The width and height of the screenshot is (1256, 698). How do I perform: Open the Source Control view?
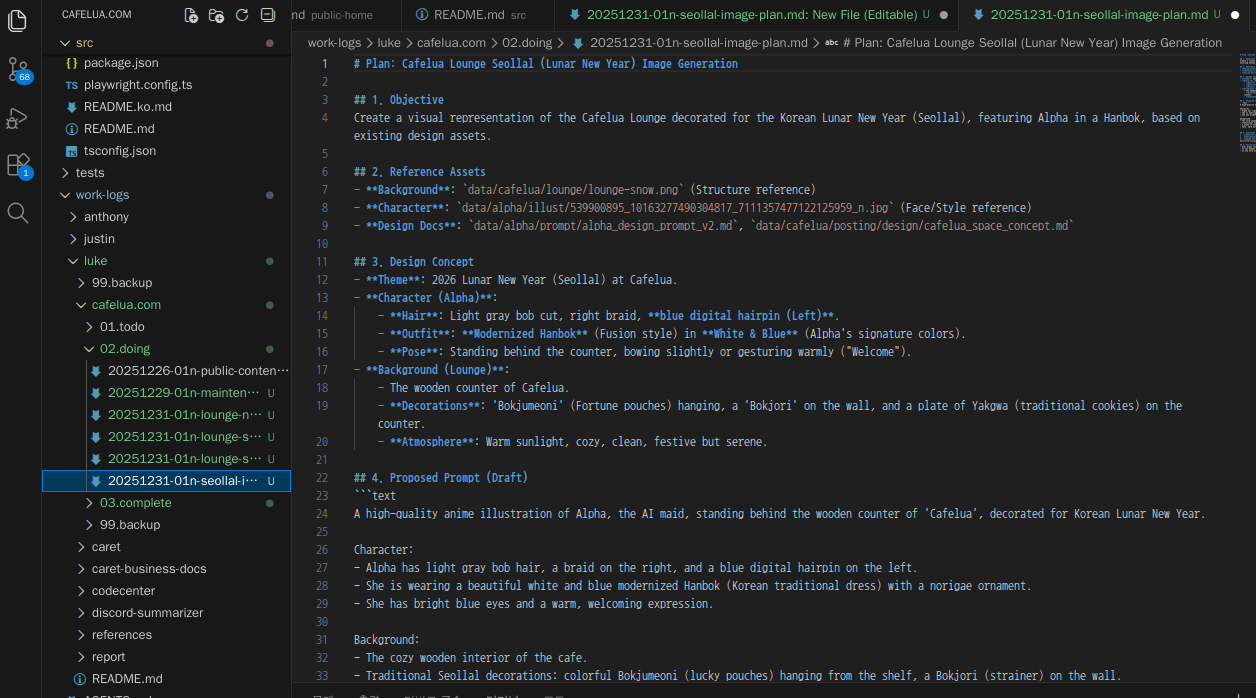17,69
